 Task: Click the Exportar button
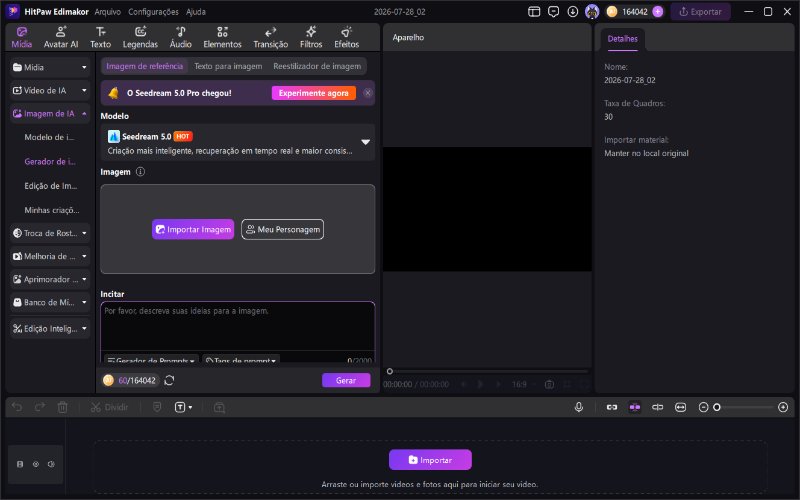pos(701,12)
